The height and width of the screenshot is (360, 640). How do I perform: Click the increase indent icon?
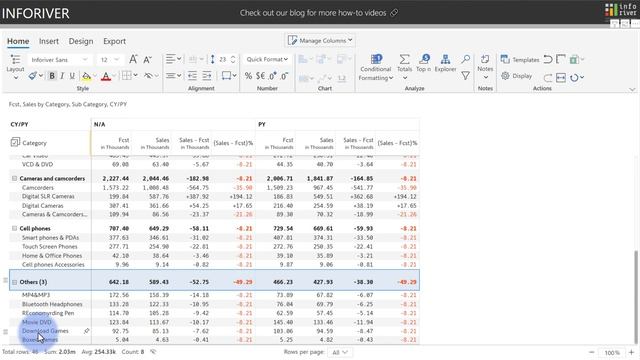pos(207,76)
